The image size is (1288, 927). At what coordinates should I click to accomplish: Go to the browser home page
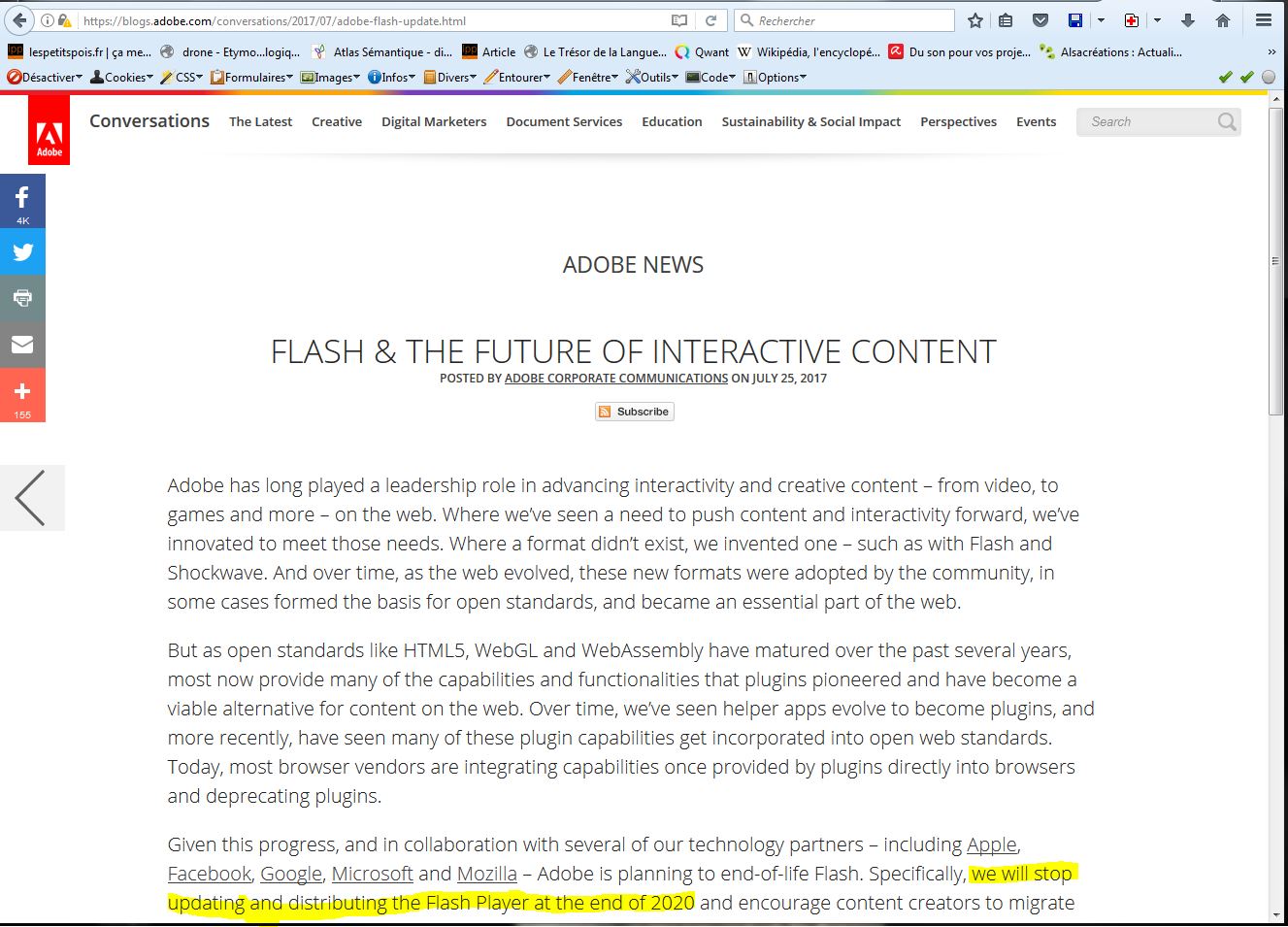click(x=1223, y=20)
